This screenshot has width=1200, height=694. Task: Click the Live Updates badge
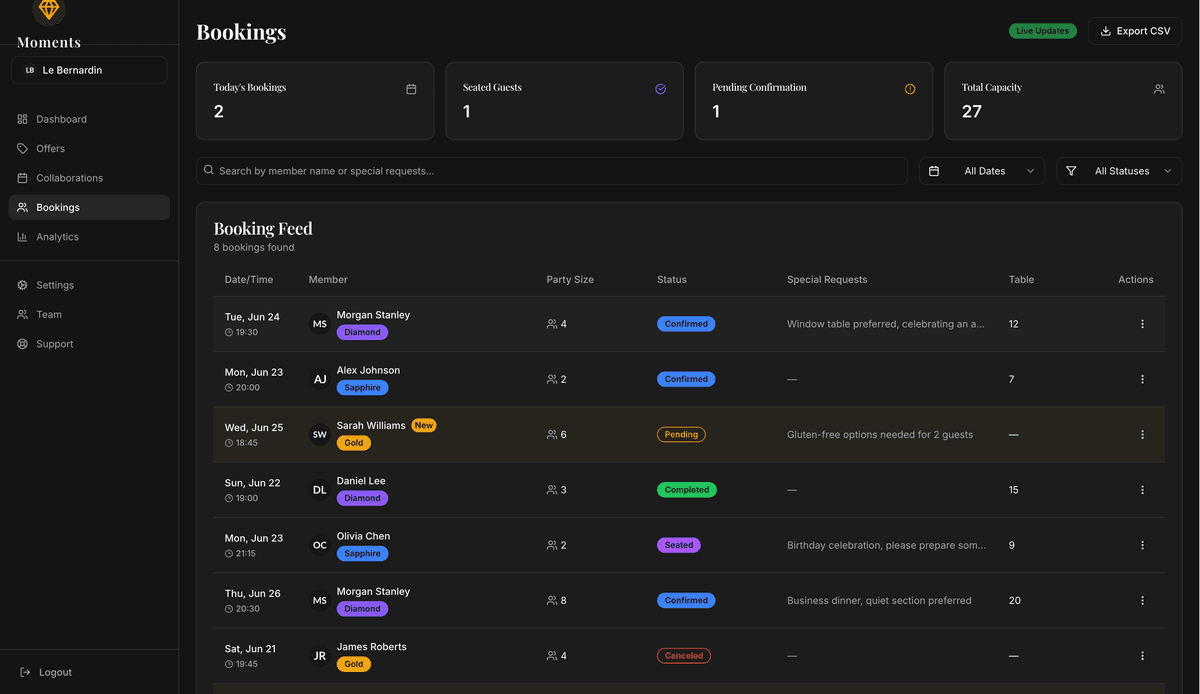tap(1042, 31)
